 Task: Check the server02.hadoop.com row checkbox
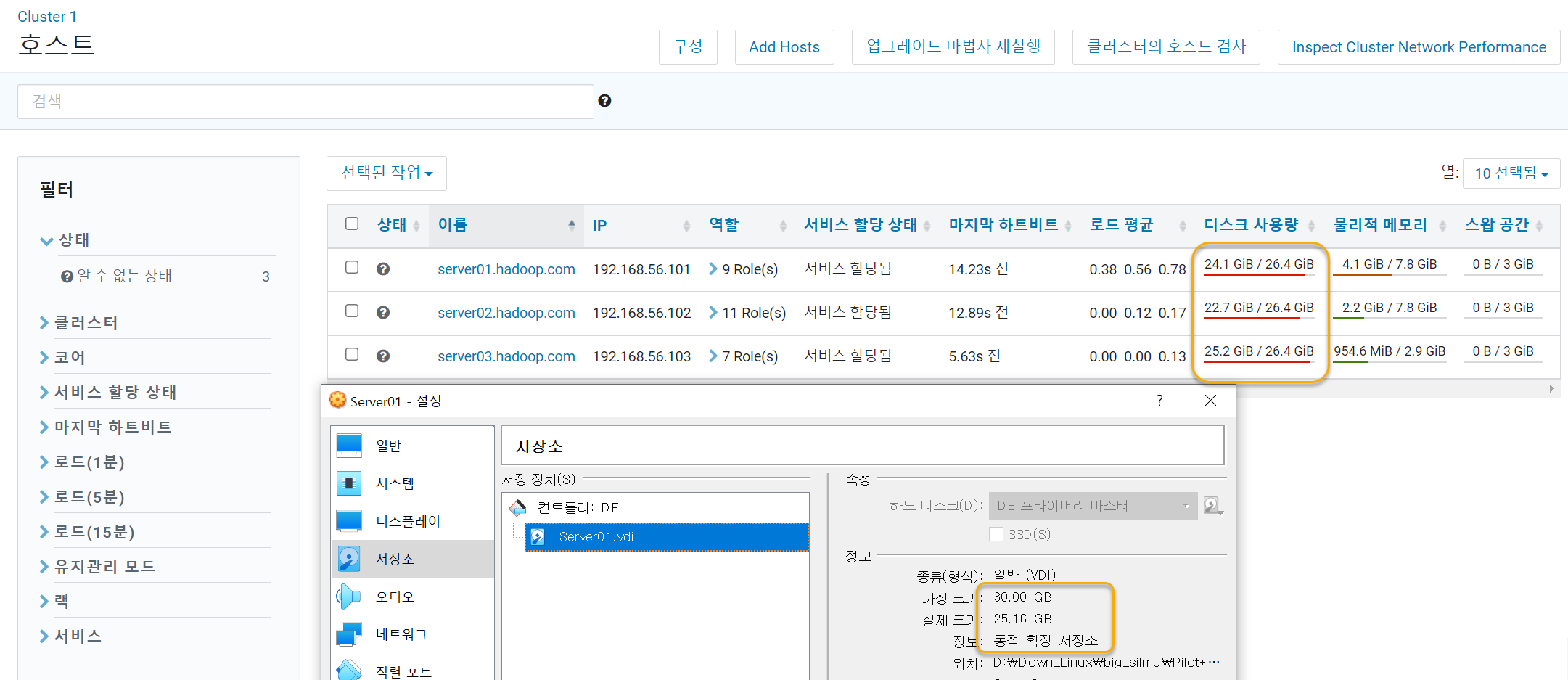[x=352, y=311]
